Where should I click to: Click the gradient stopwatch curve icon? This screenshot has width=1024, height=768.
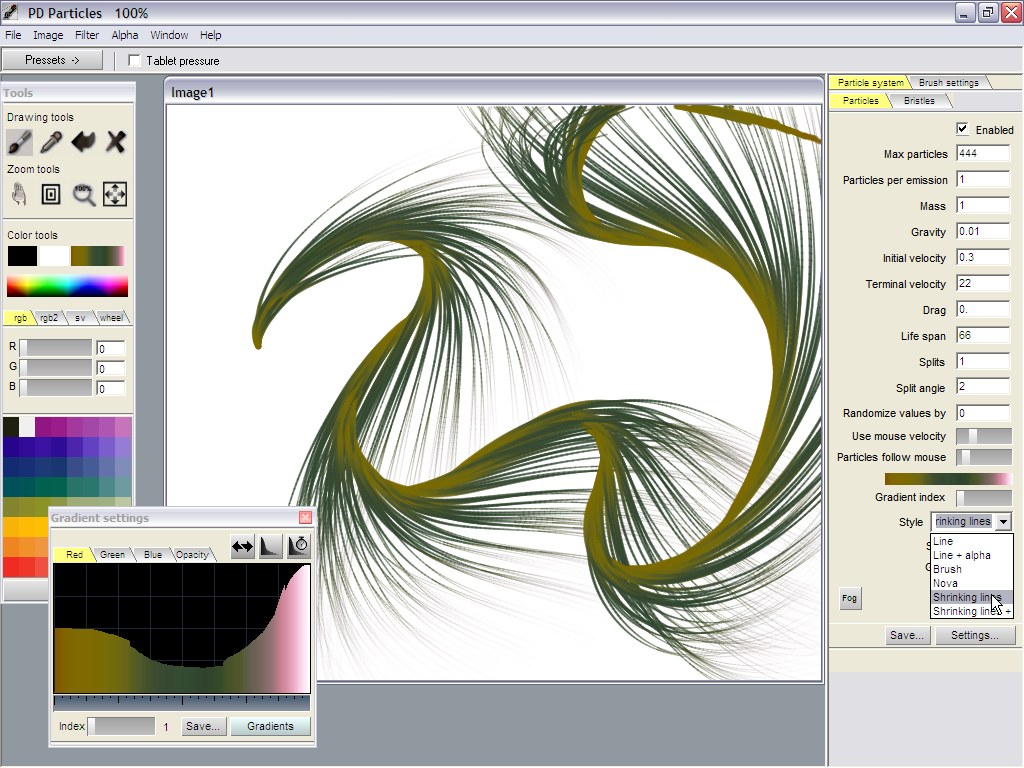click(298, 546)
